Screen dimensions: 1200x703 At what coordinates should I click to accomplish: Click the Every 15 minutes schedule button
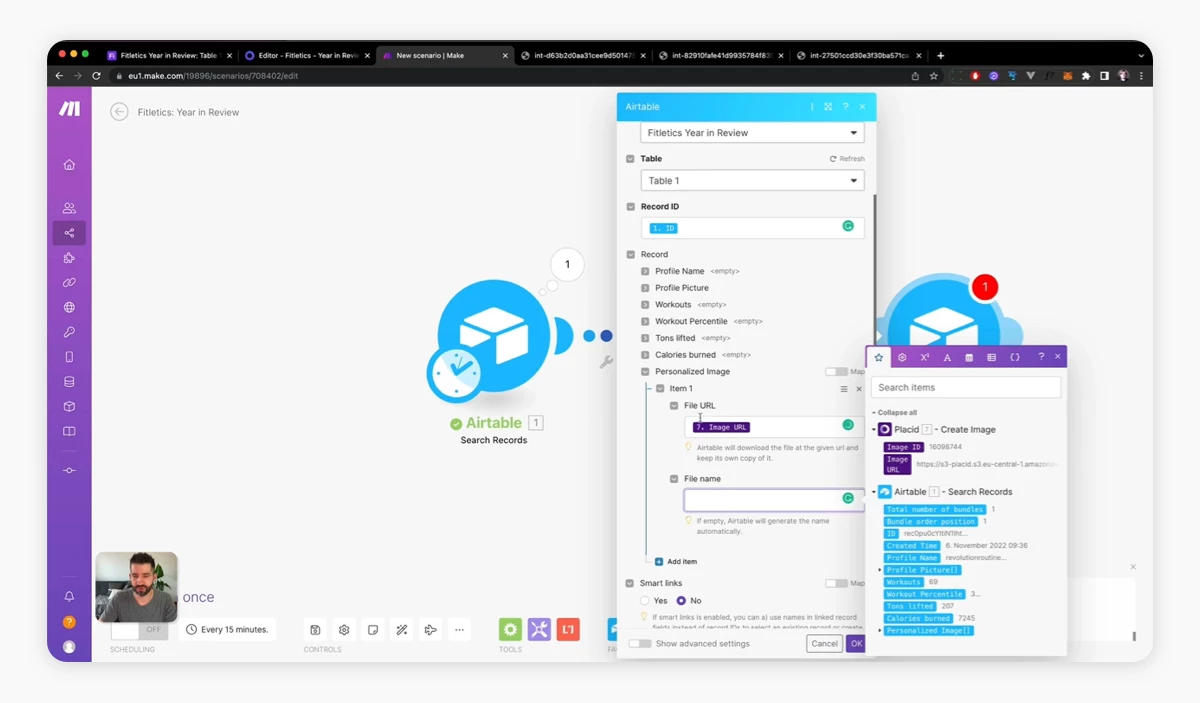click(x=227, y=630)
